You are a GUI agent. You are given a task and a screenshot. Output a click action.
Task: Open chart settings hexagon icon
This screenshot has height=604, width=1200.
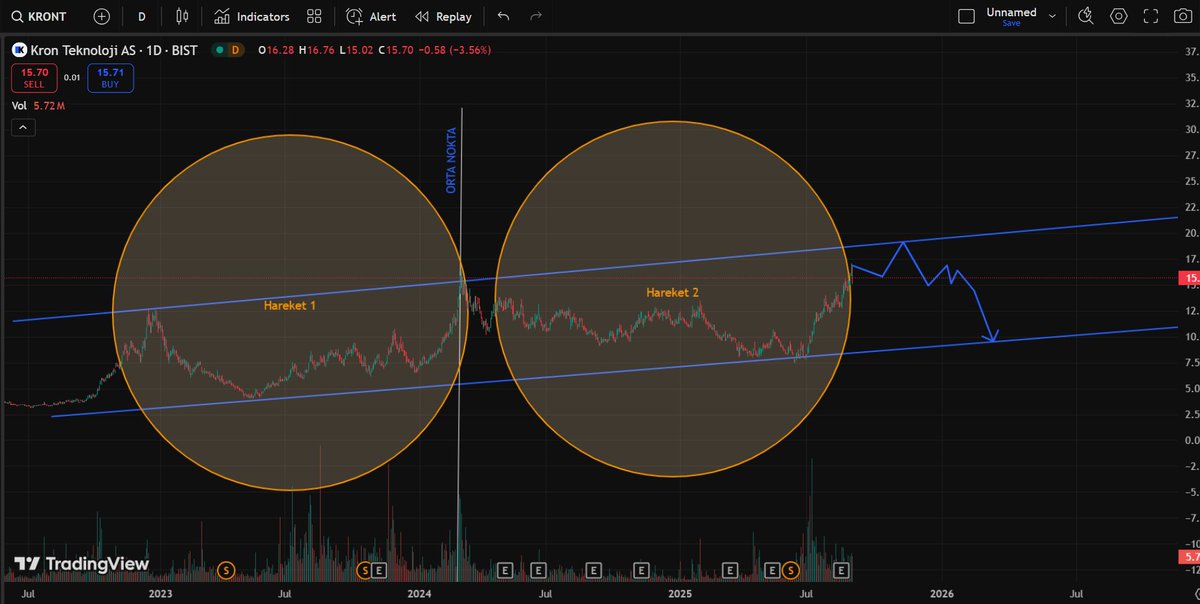tap(1119, 16)
